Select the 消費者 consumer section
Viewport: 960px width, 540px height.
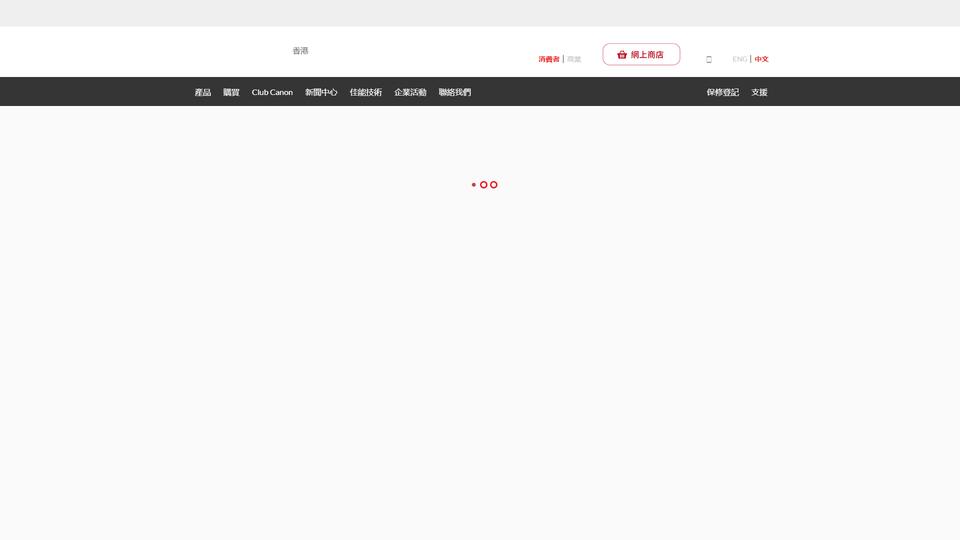(549, 59)
